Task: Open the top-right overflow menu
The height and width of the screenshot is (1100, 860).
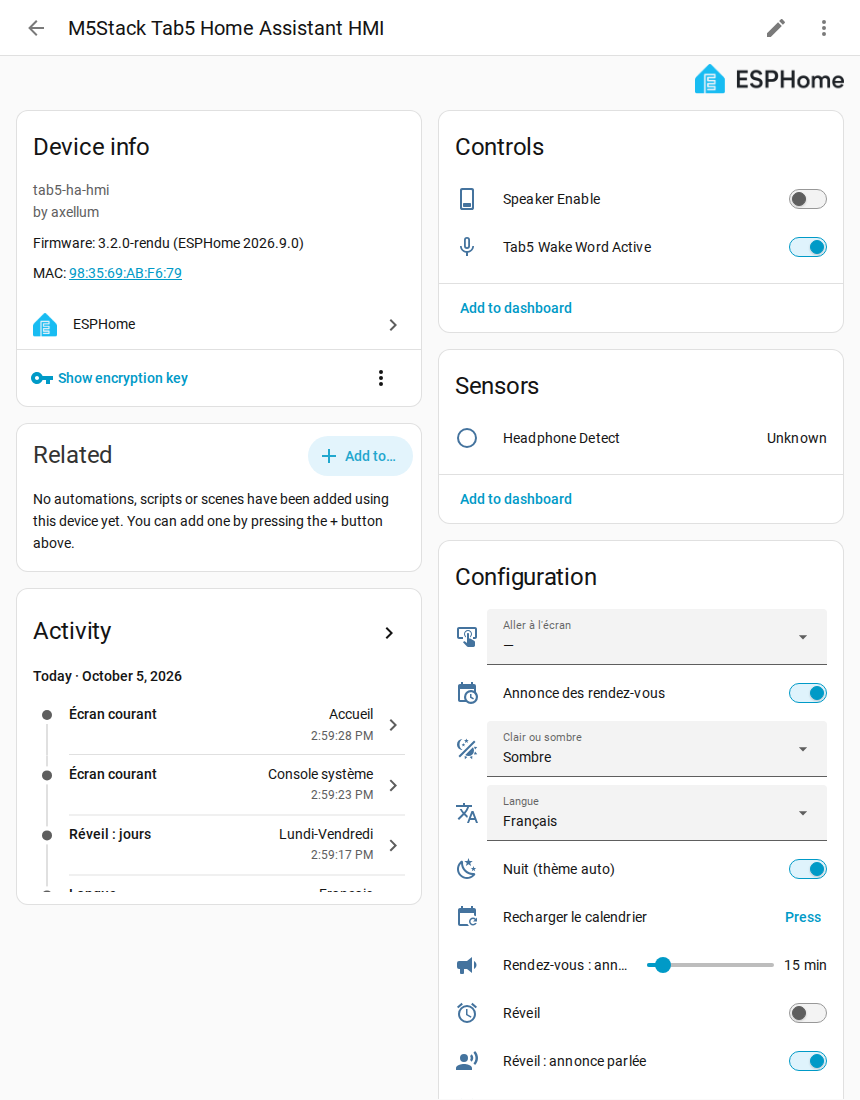Action: [x=824, y=28]
